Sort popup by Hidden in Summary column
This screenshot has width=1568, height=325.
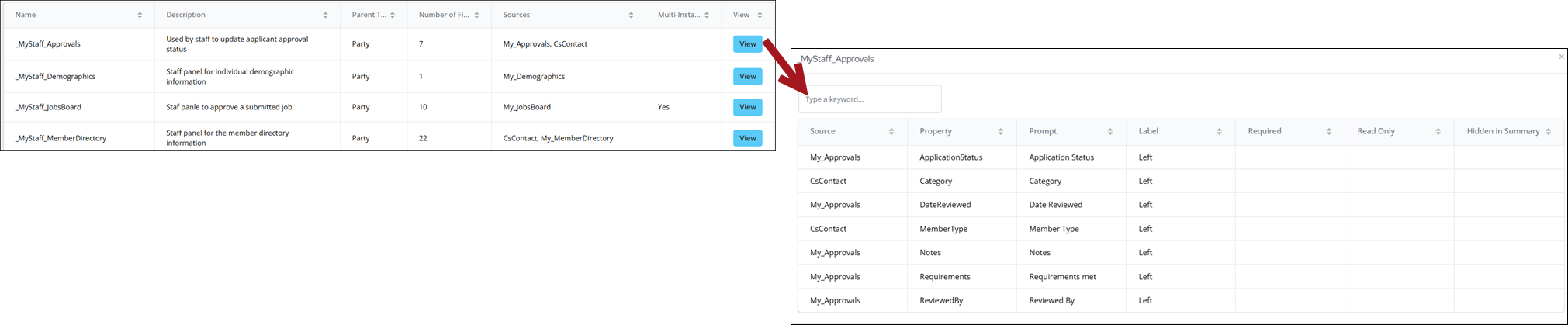1549,132
